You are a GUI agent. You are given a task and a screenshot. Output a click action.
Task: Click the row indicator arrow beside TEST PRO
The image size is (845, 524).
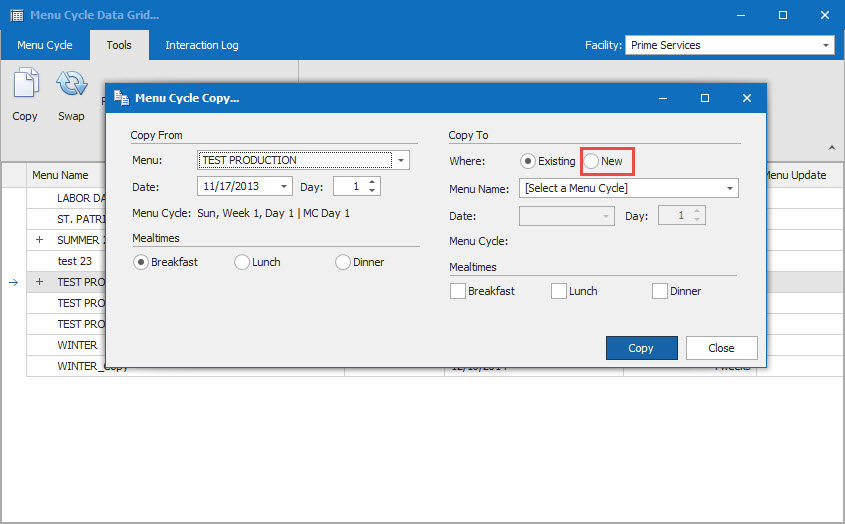(x=13, y=282)
